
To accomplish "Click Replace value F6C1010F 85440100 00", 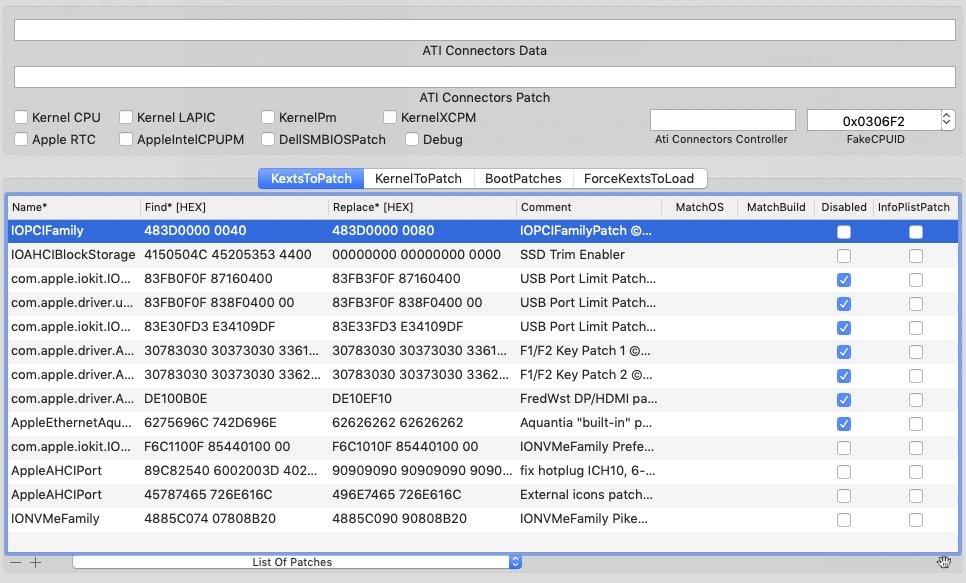I will [x=405, y=447].
